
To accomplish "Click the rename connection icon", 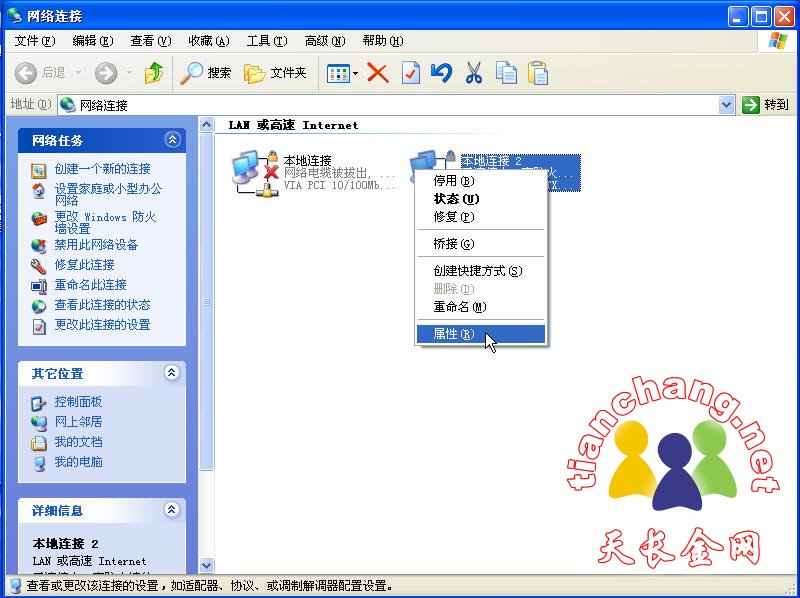I will click(x=39, y=286).
